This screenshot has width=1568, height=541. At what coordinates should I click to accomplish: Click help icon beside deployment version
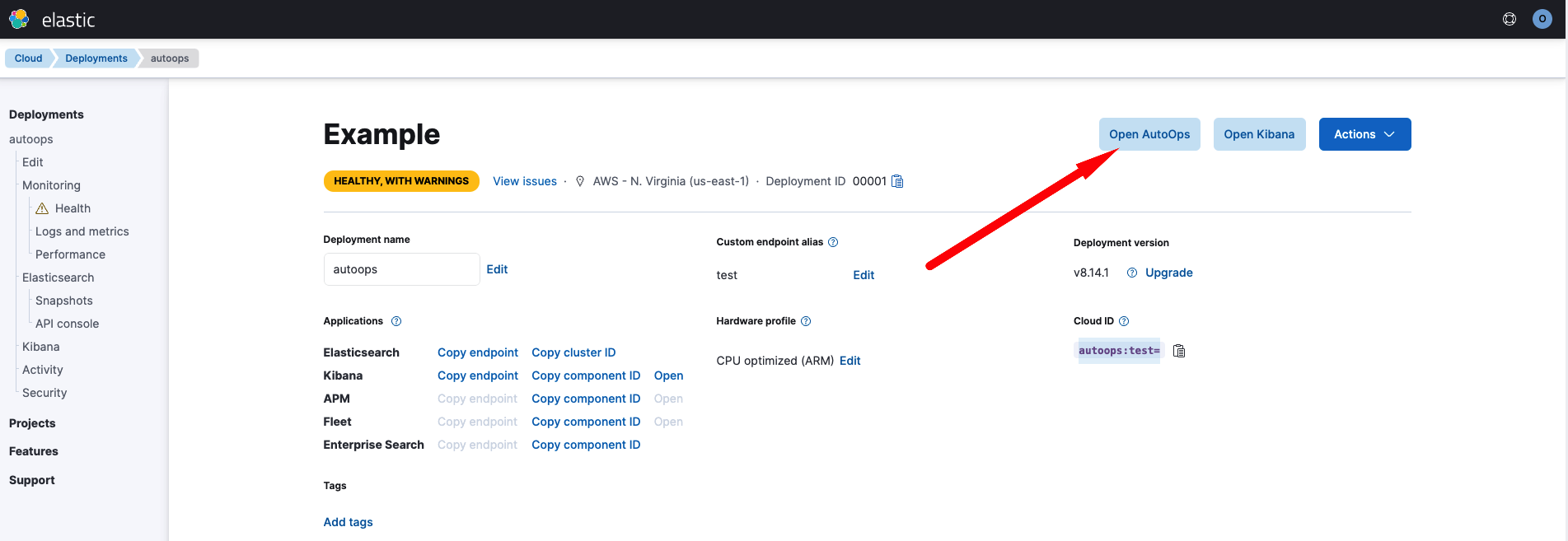pyautogui.click(x=1132, y=273)
